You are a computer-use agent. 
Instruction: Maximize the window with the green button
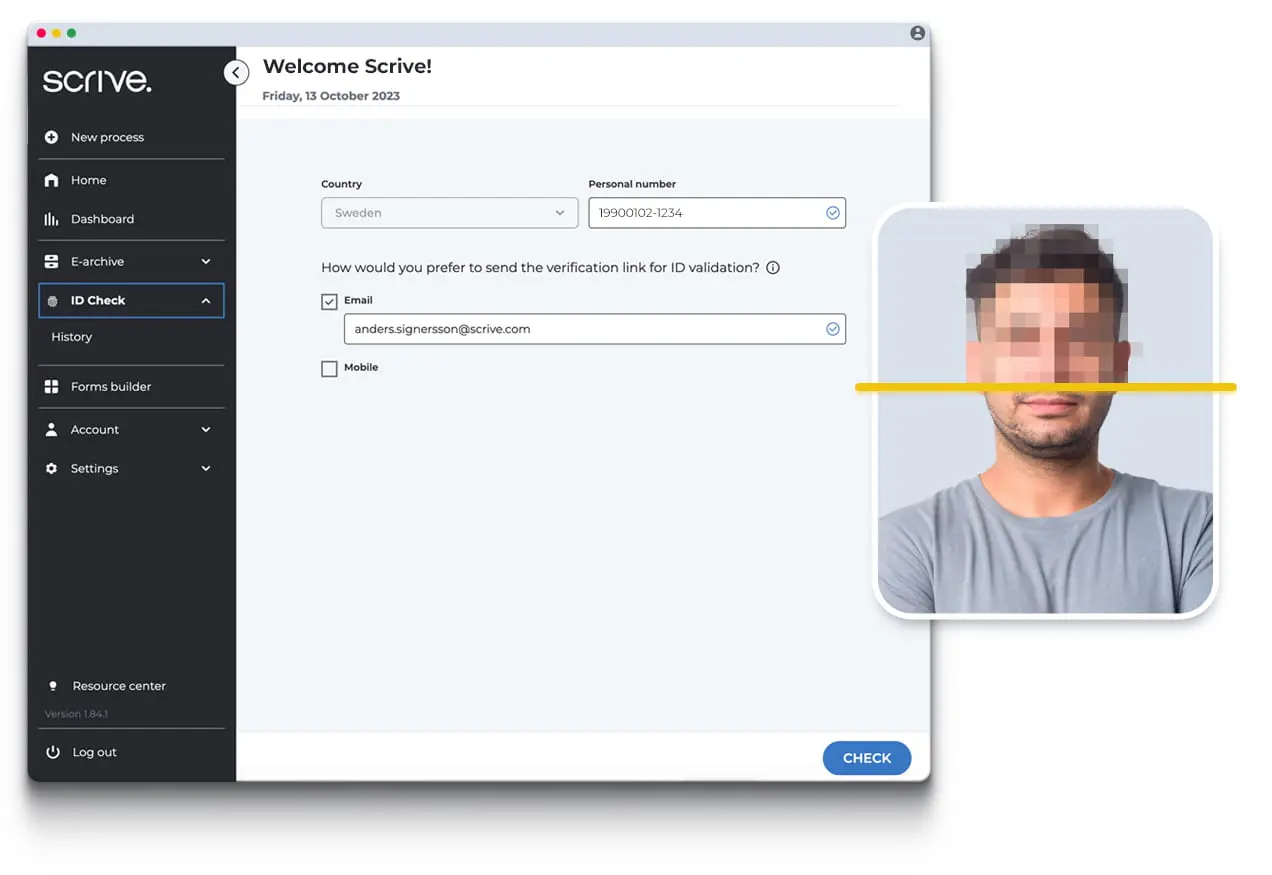pos(71,34)
